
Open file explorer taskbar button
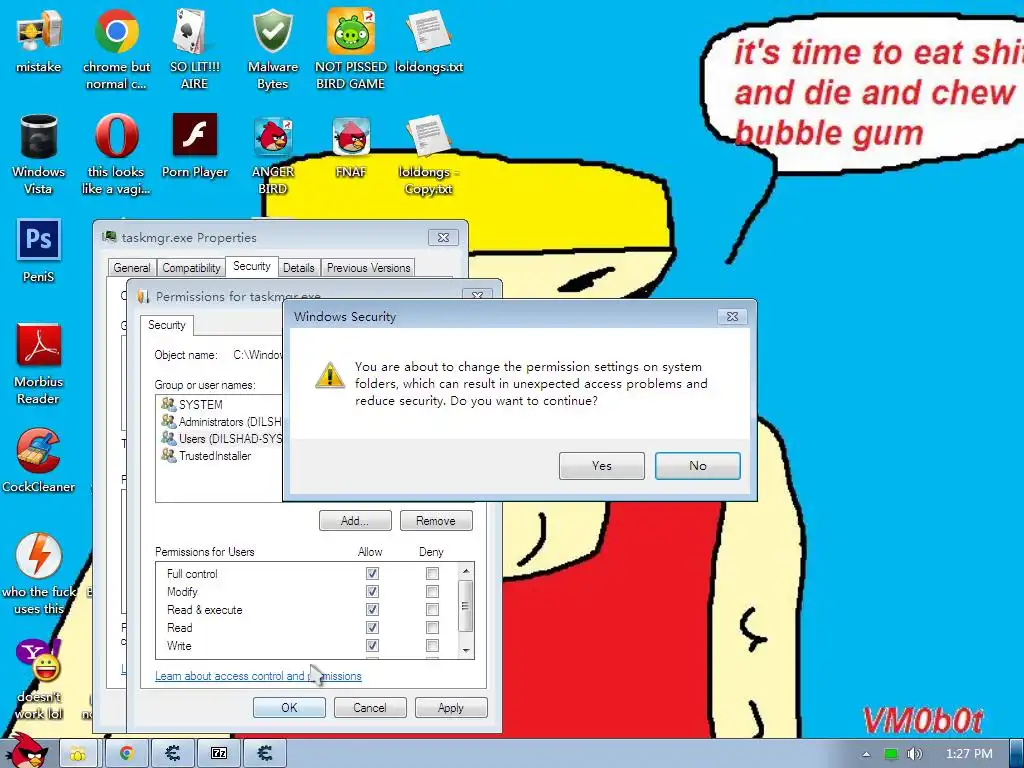click(78, 754)
